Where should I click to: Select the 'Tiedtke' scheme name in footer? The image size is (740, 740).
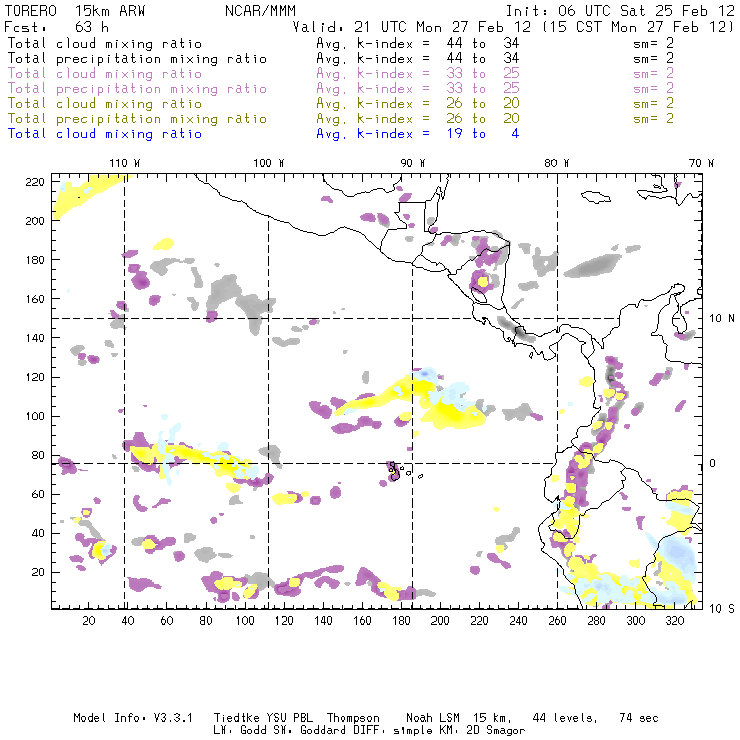click(236, 718)
